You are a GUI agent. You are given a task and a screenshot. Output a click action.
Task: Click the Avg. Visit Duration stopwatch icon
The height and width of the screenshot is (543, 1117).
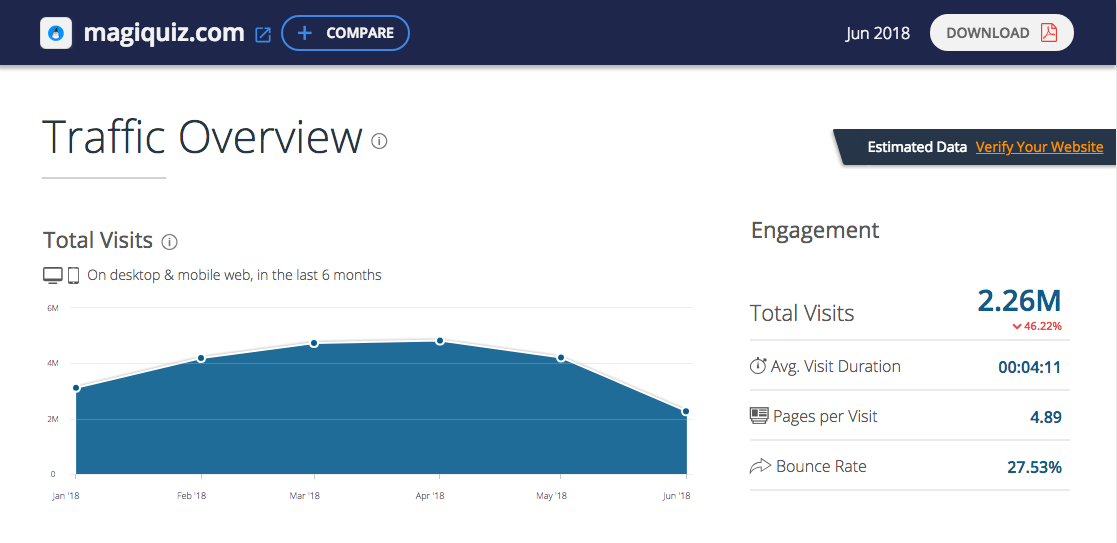coord(758,366)
